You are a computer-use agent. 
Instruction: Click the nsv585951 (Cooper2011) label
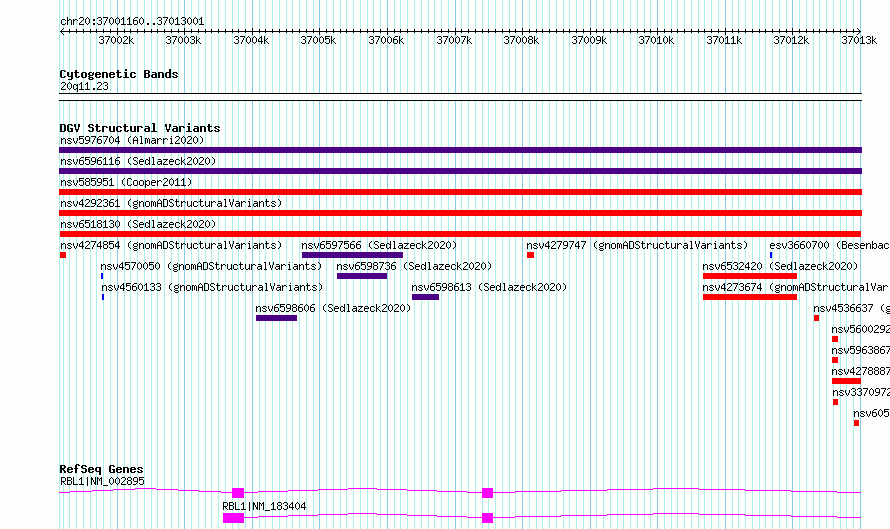pos(126,182)
